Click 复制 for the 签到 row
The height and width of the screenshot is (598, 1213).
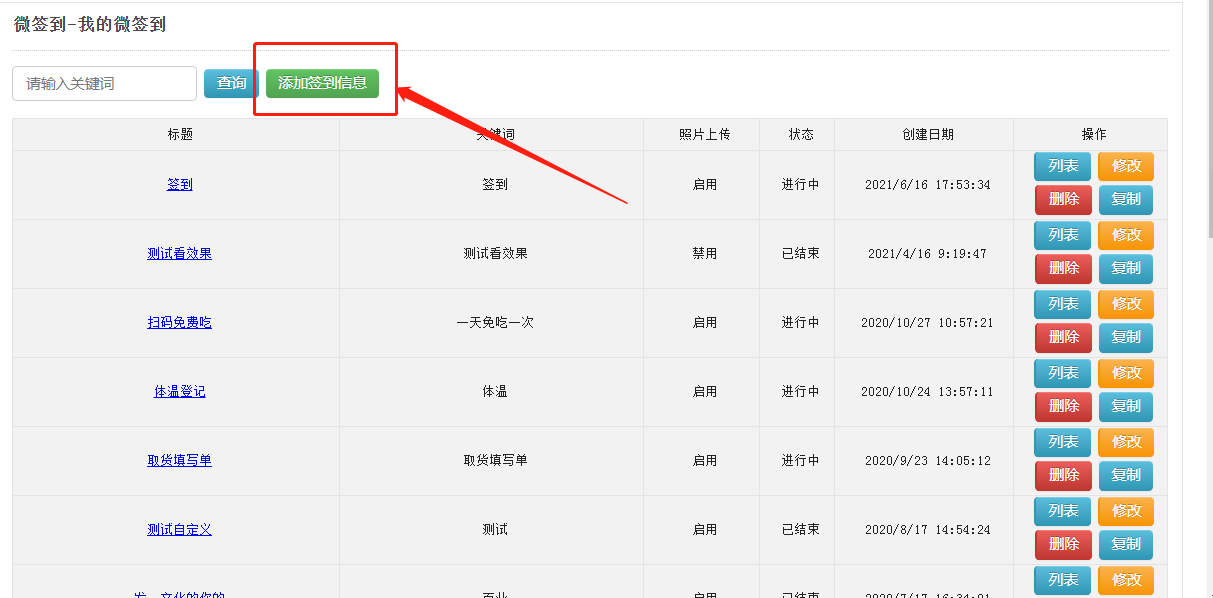point(1126,199)
